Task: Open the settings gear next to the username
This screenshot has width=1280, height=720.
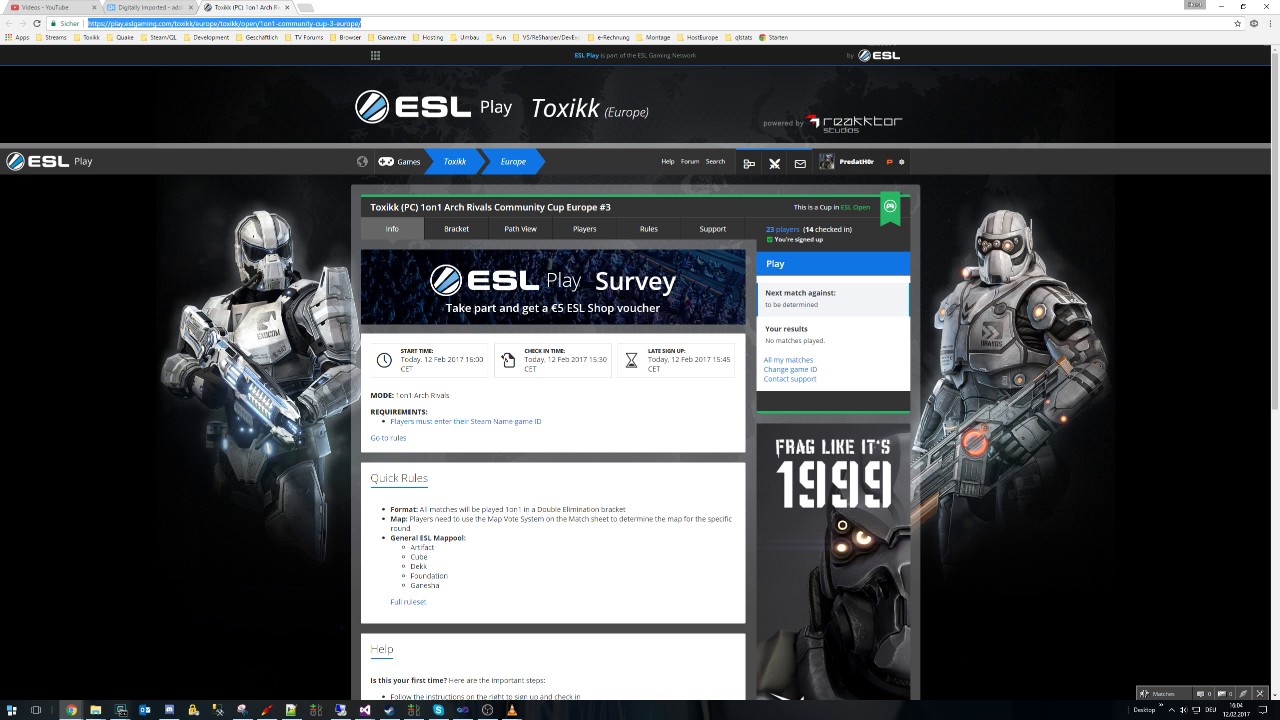Action: pyautogui.click(x=901, y=162)
